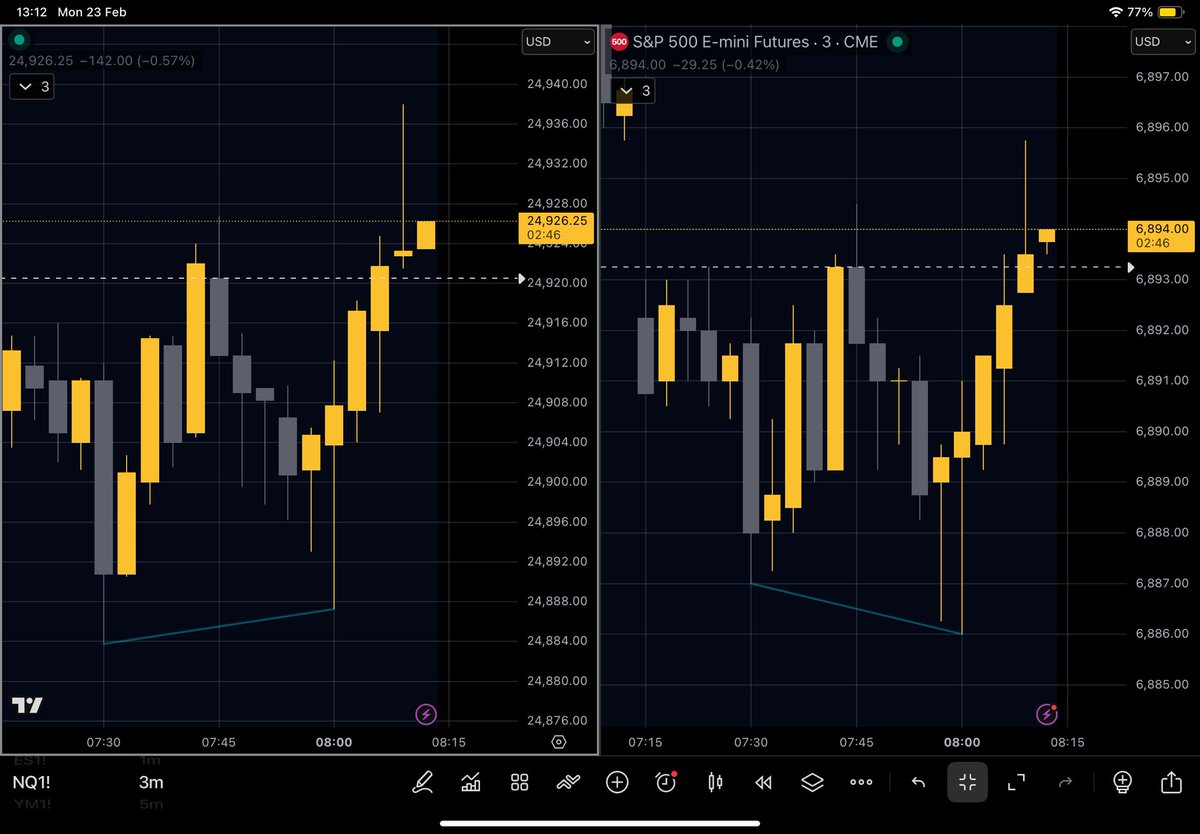Tap the 08:00 label on the S&P time axis
1200x834 pixels.
(961, 743)
